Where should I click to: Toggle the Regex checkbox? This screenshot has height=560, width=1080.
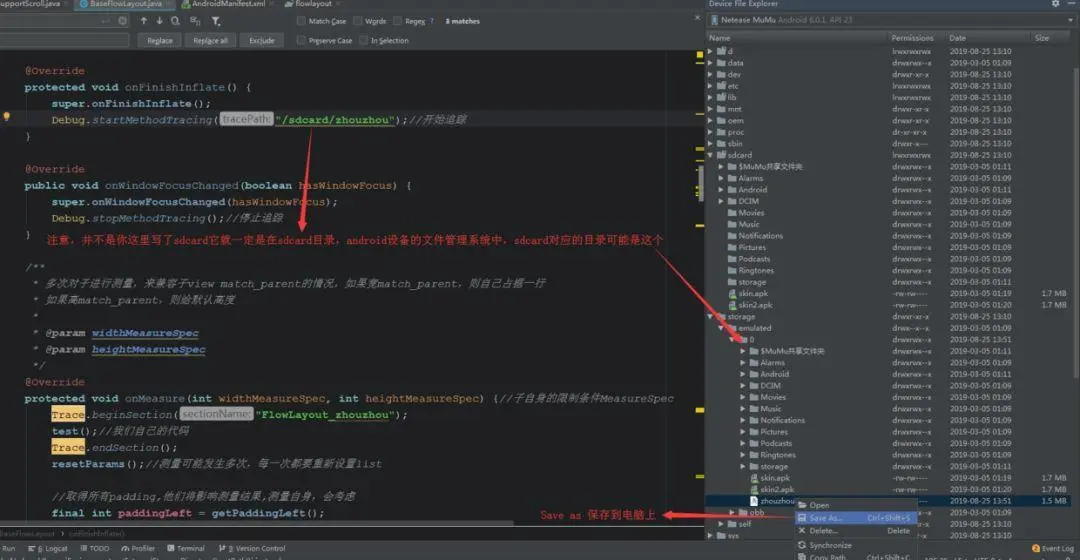[397, 21]
